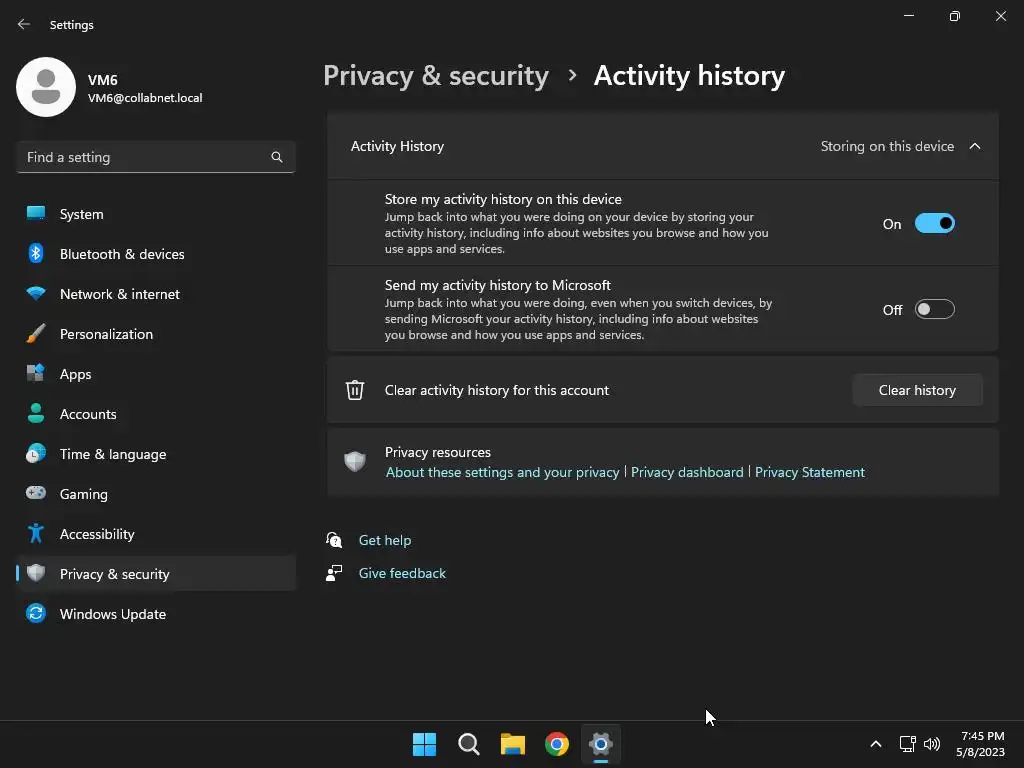Click the Network & internet wifi icon
The width and height of the screenshot is (1024, 768).
pos(36,294)
